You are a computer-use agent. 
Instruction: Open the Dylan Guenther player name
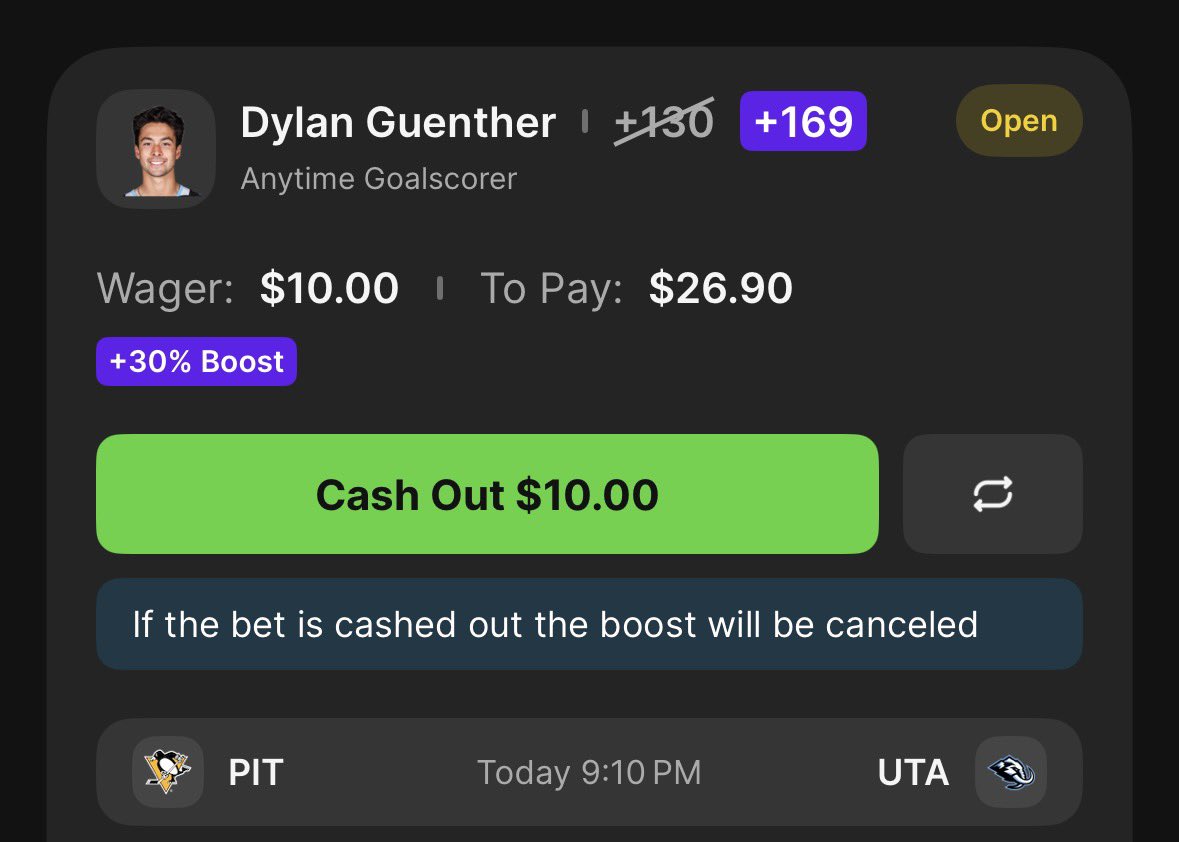(x=398, y=123)
